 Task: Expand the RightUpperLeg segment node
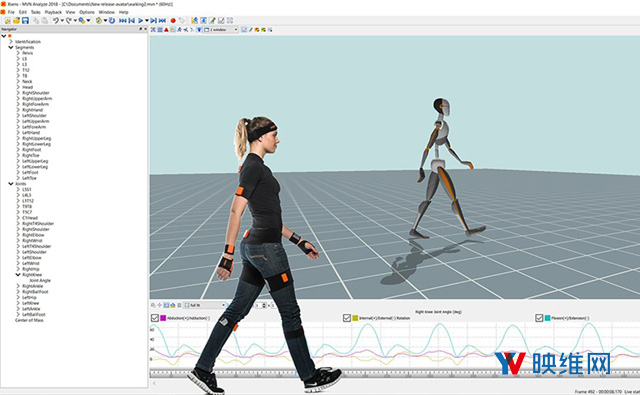coord(18,138)
